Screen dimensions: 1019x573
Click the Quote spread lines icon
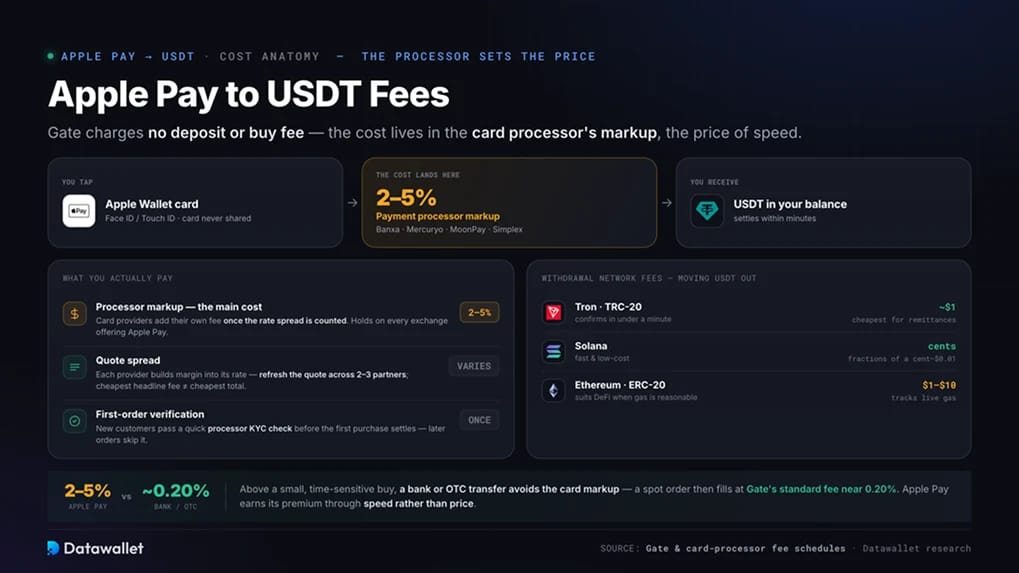coord(75,367)
